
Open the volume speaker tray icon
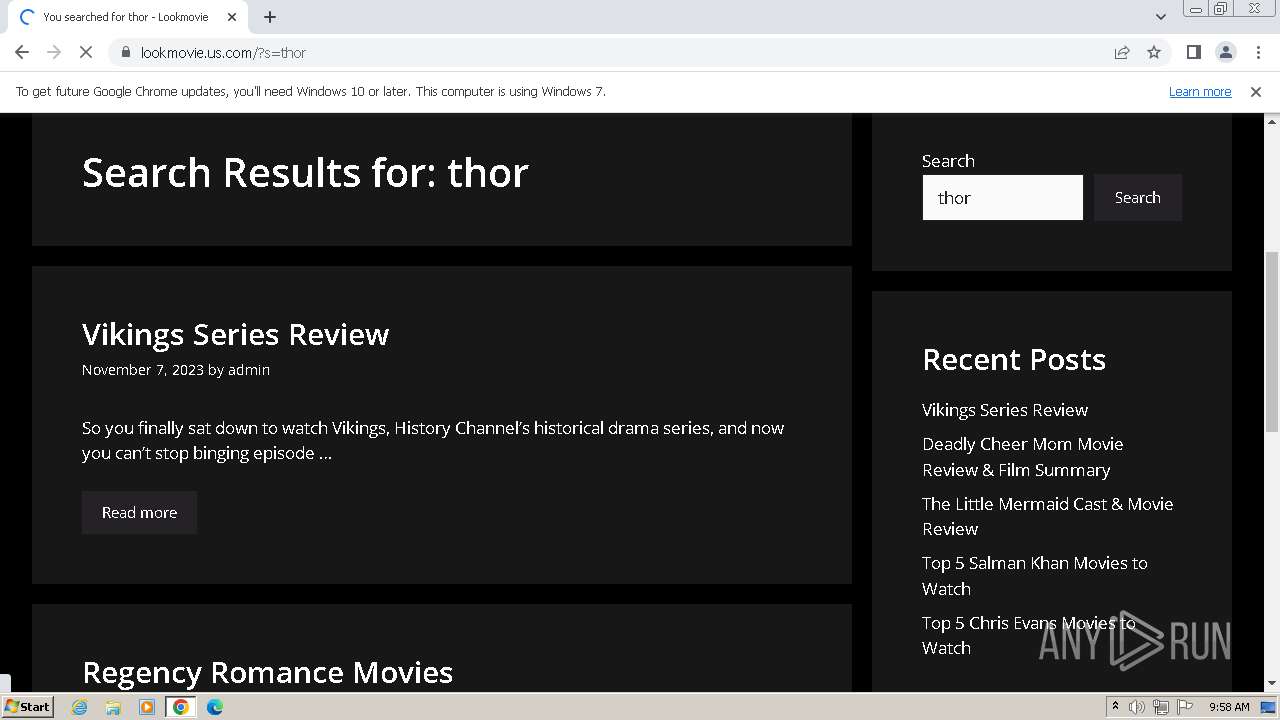[1137, 707]
